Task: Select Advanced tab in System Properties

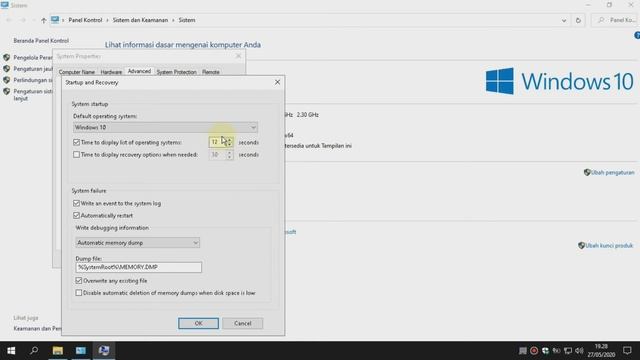Action: [x=139, y=71]
